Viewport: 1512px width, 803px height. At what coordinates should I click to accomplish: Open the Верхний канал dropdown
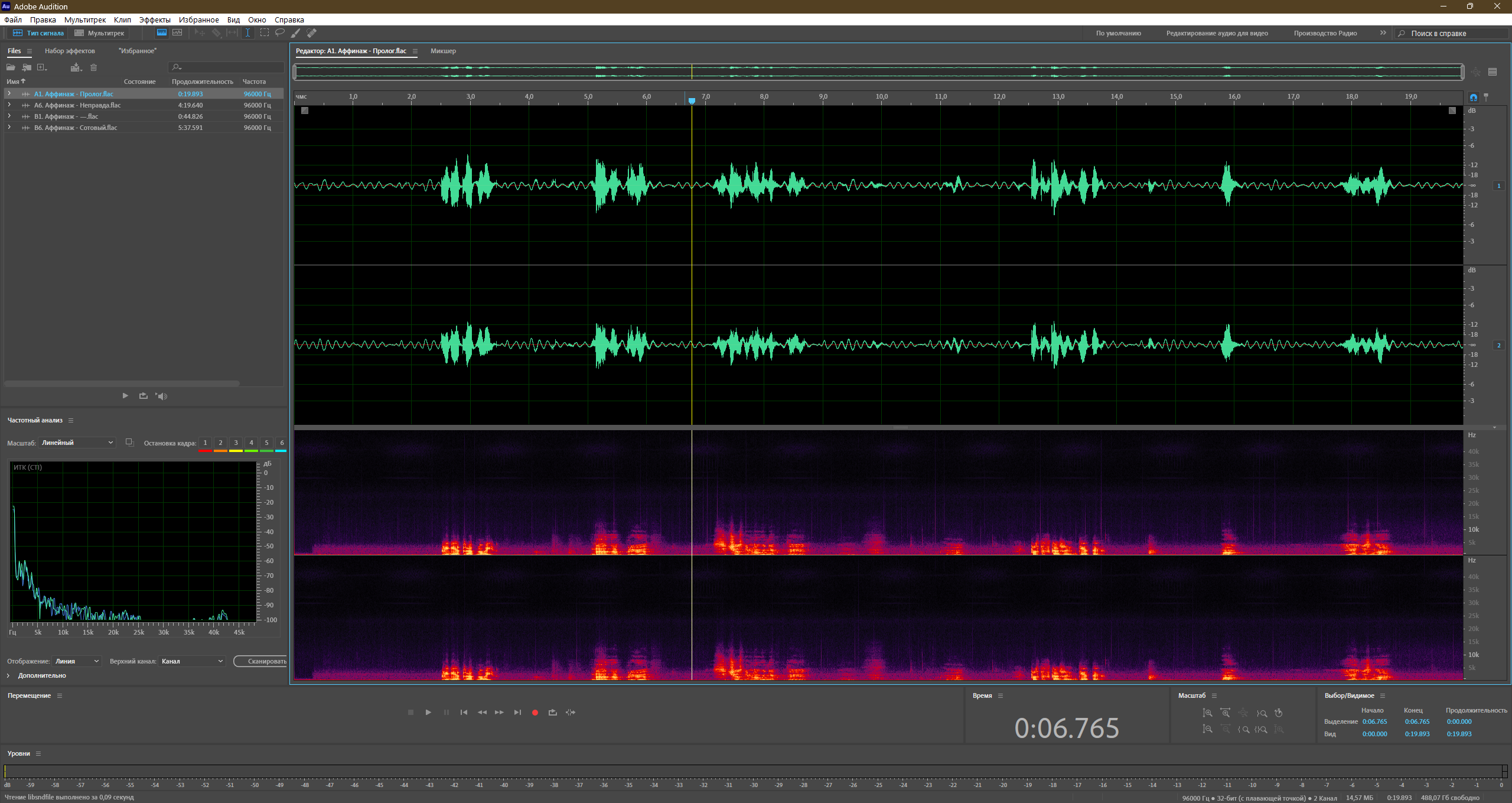point(192,661)
